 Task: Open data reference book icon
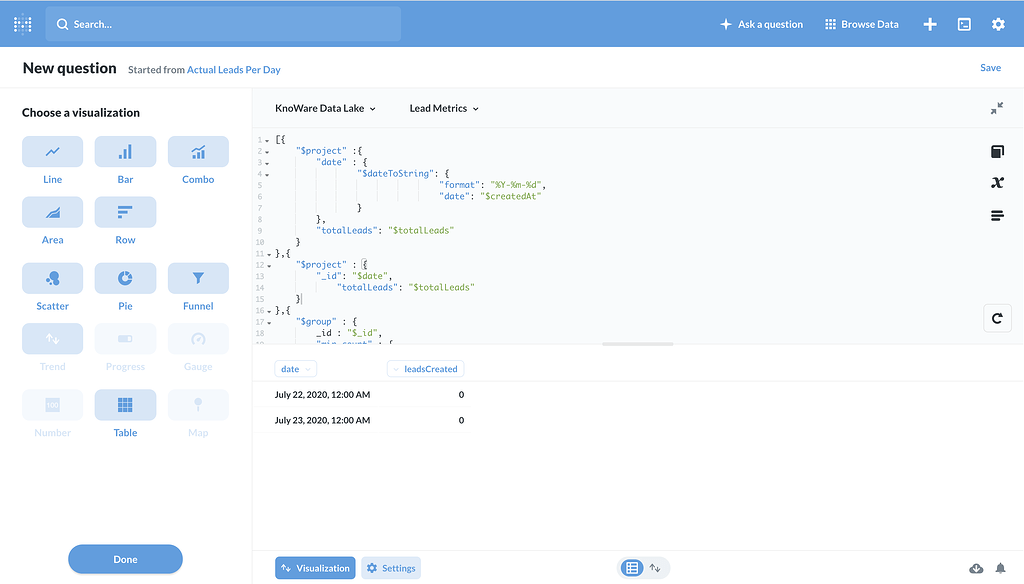tap(997, 152)
